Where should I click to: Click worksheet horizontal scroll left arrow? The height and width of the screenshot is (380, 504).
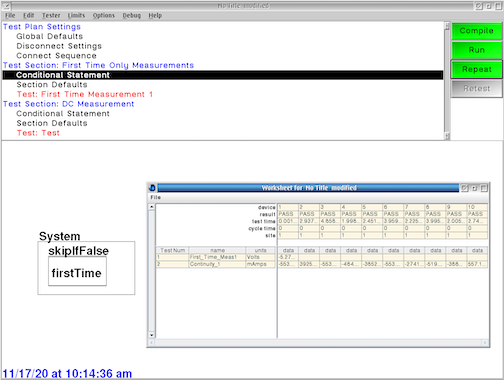152,343
